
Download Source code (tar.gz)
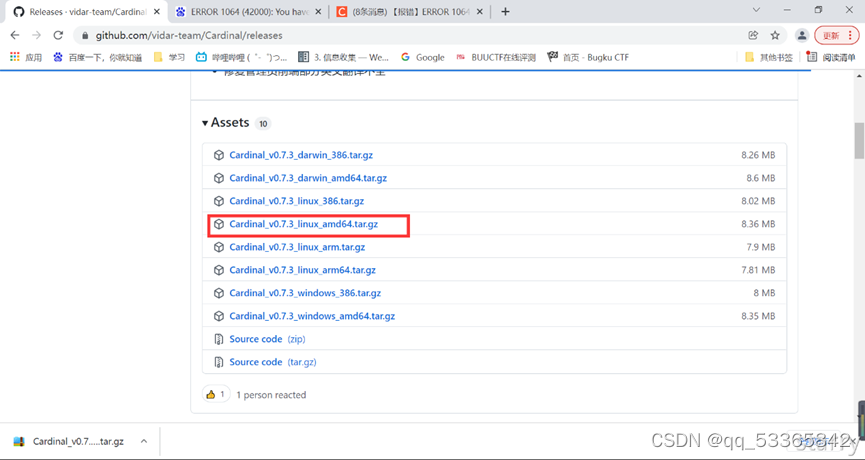point(273,362)
